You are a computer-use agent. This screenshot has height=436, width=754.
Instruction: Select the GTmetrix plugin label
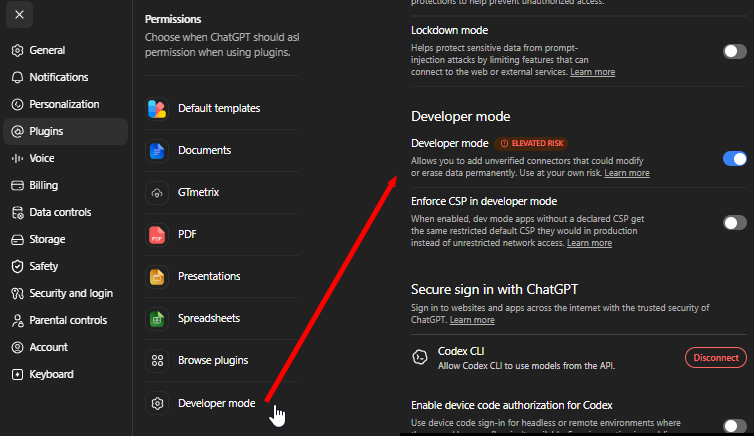(199, 192)
